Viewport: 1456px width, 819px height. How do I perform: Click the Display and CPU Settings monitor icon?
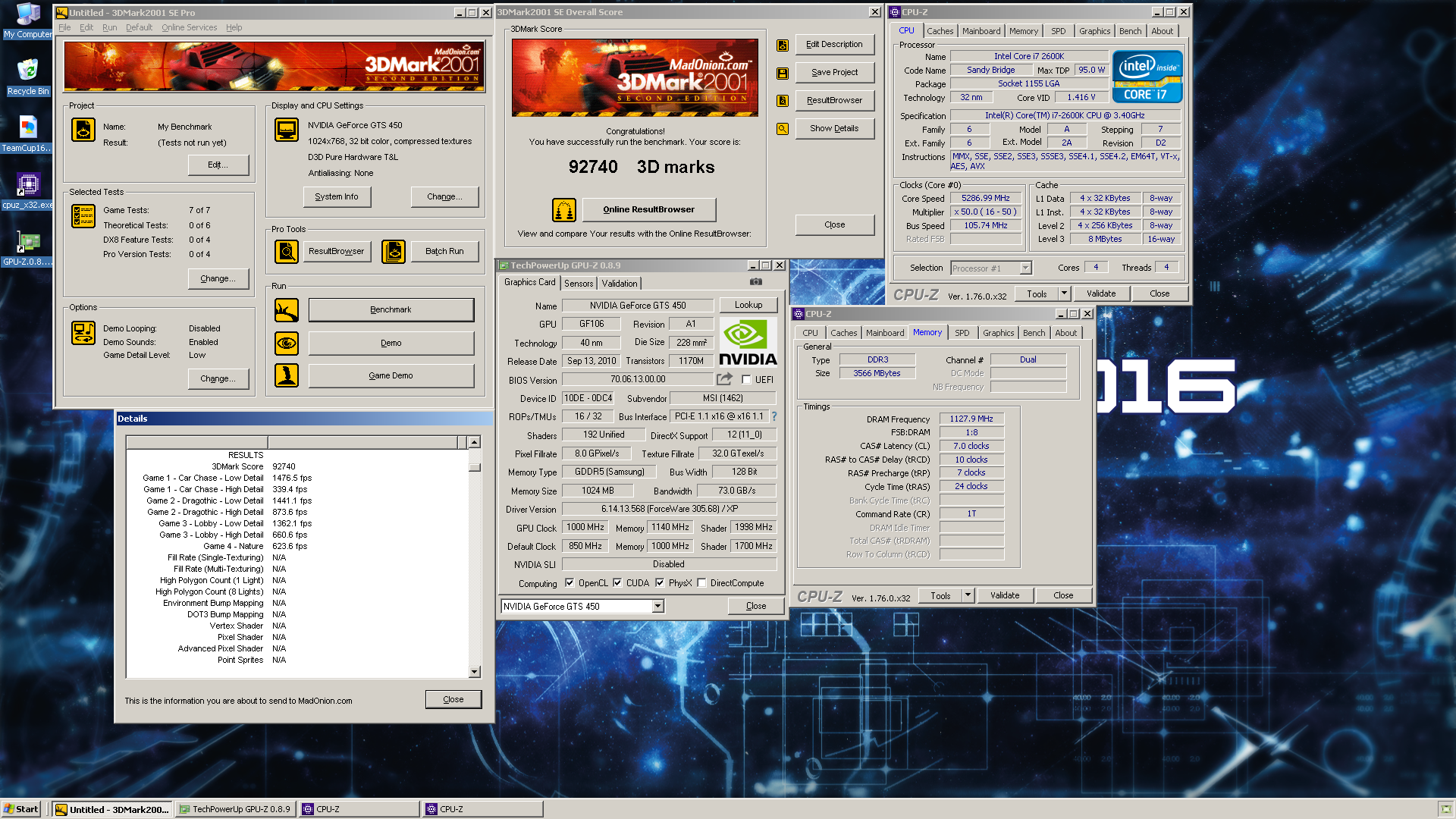click(287, 130)
